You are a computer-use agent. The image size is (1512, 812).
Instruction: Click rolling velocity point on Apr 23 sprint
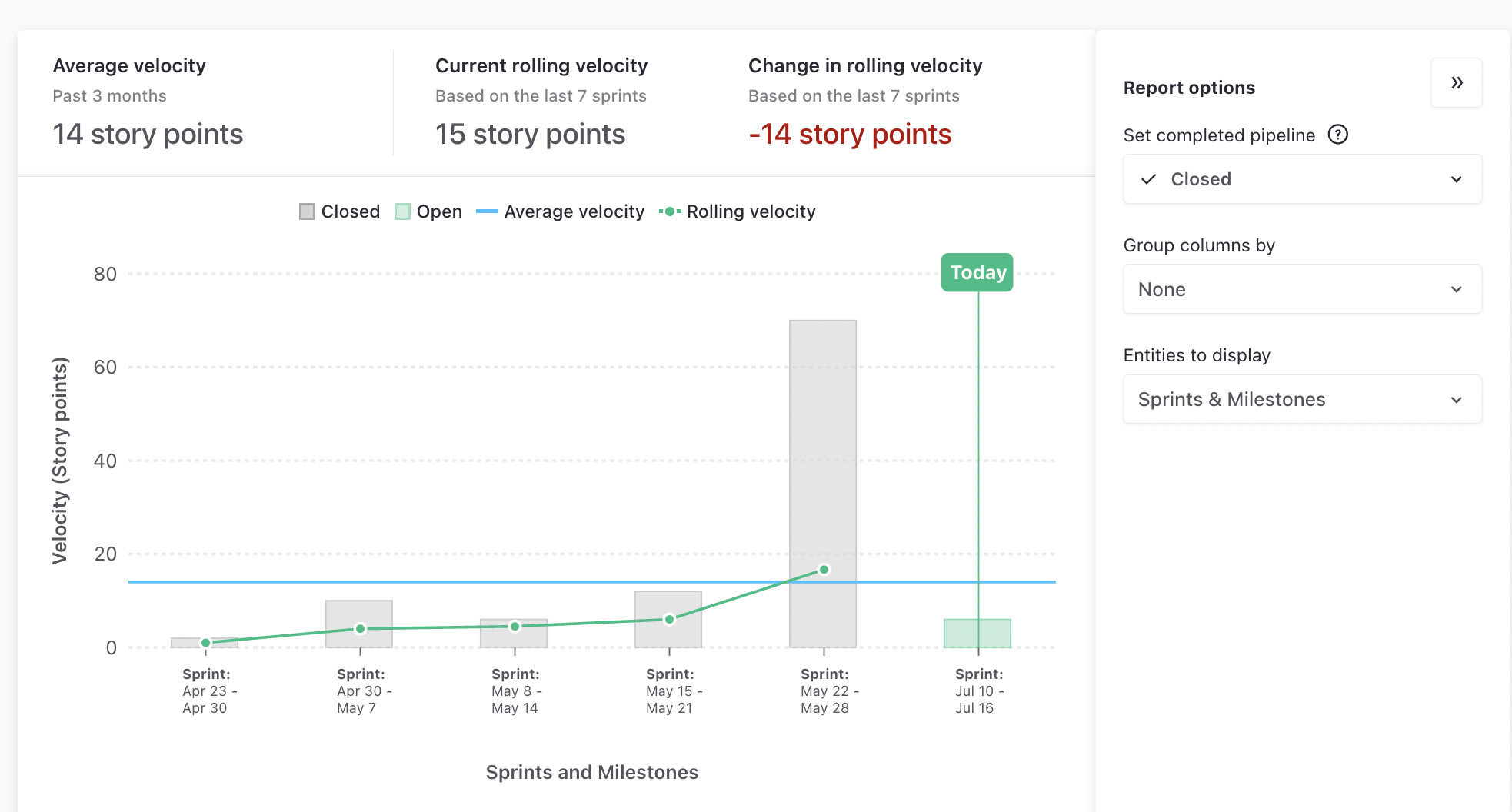(x=205, y=643)
